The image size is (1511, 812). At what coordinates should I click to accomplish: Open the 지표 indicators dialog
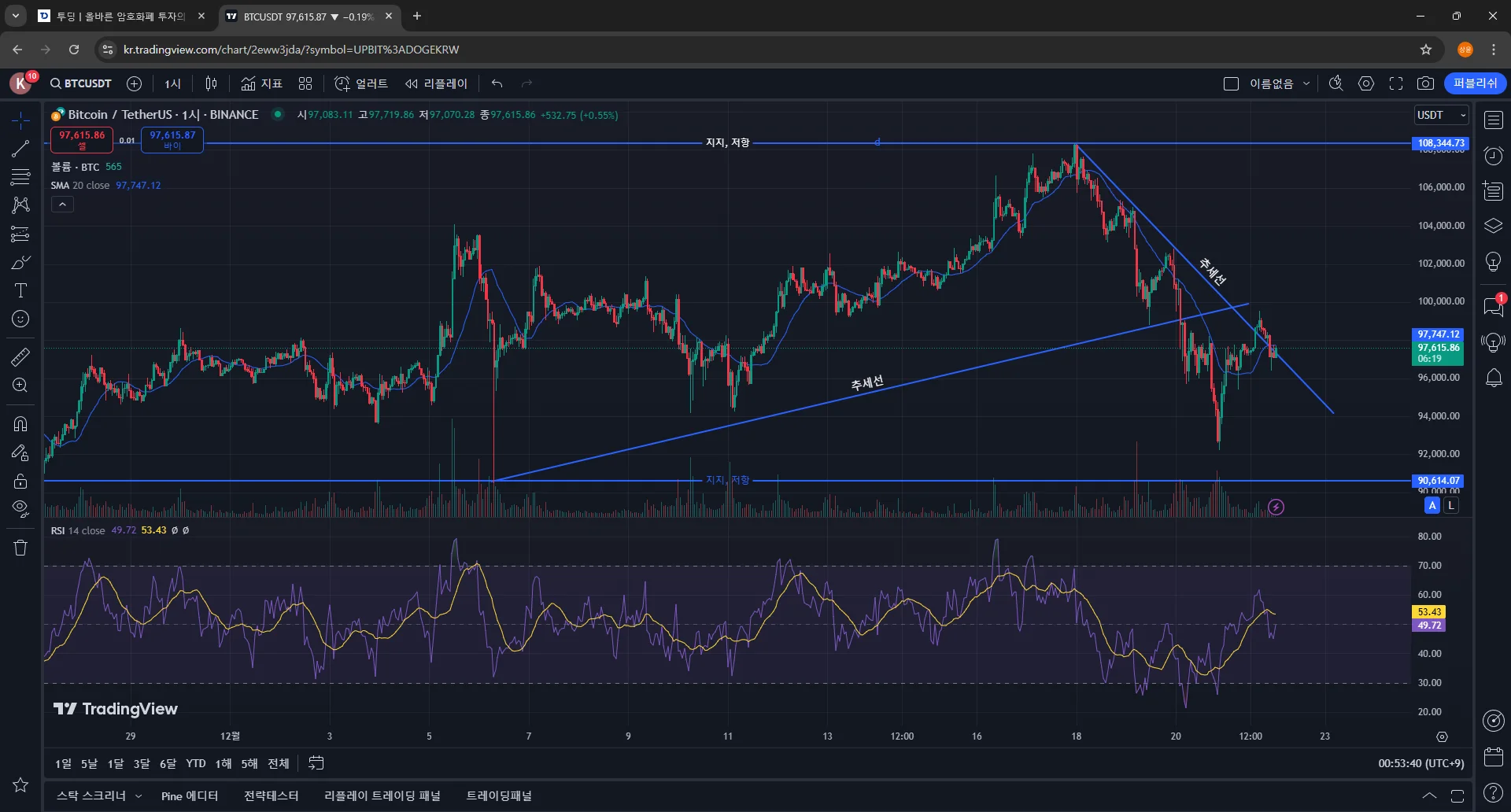pyautogui.click(x=261, y=83)
